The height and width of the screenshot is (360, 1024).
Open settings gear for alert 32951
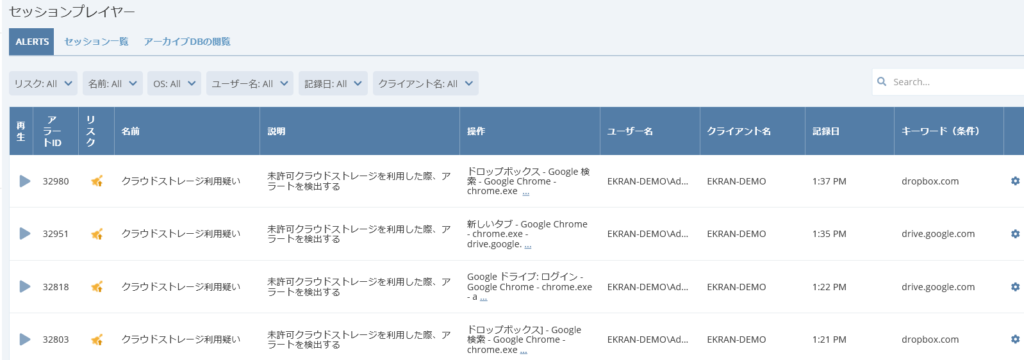(1015, 233)
